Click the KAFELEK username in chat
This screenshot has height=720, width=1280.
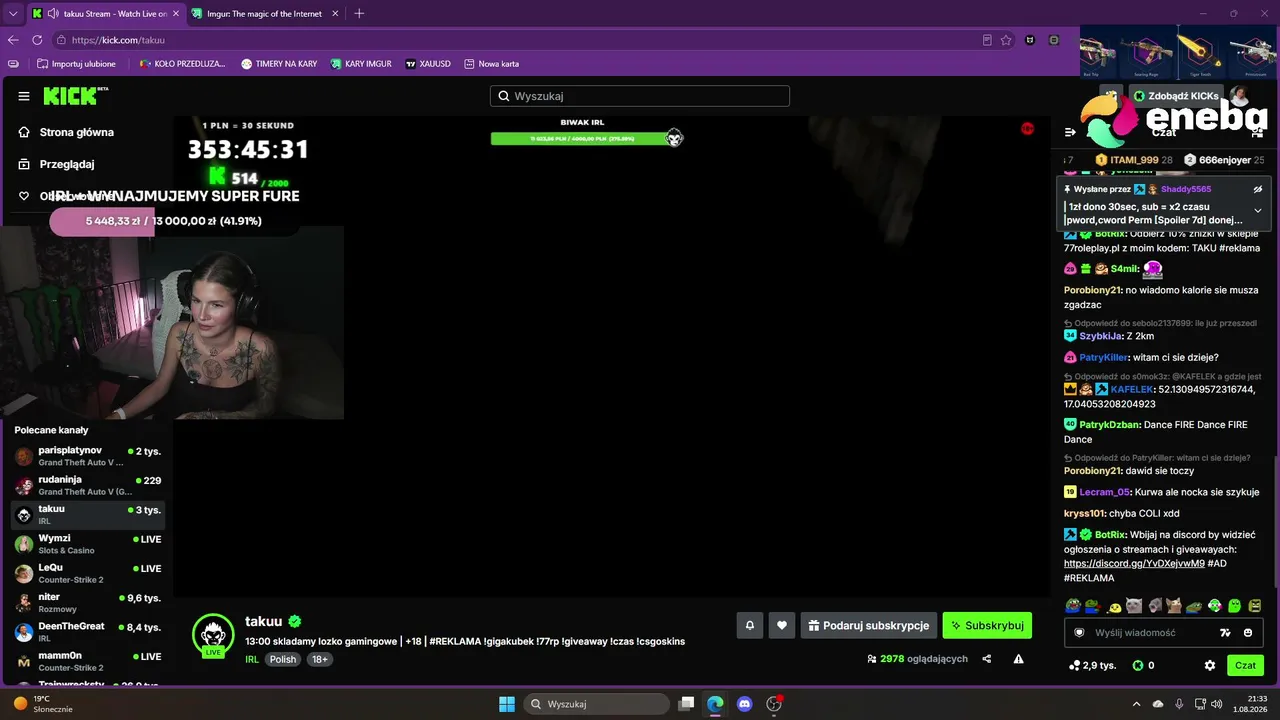tap(1131, 389)
